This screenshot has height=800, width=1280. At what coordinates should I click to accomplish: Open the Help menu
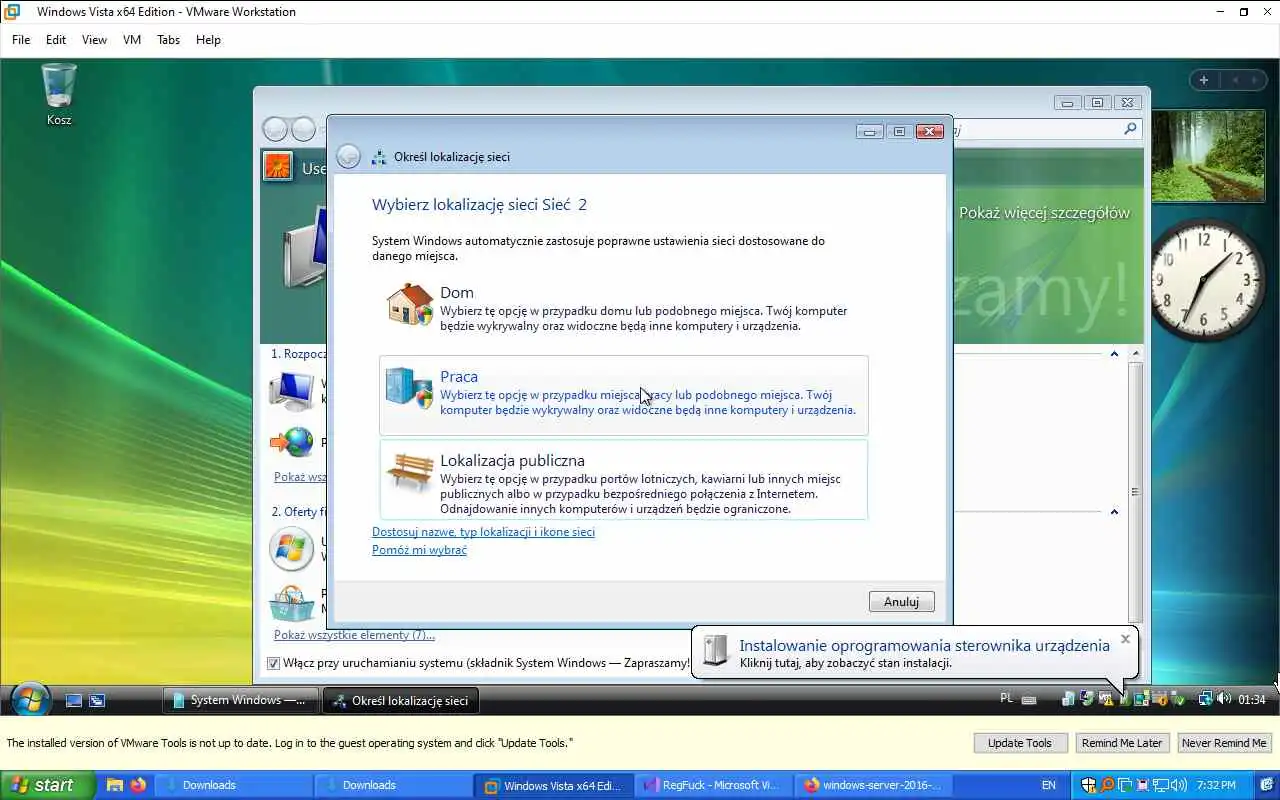[208, 40]
